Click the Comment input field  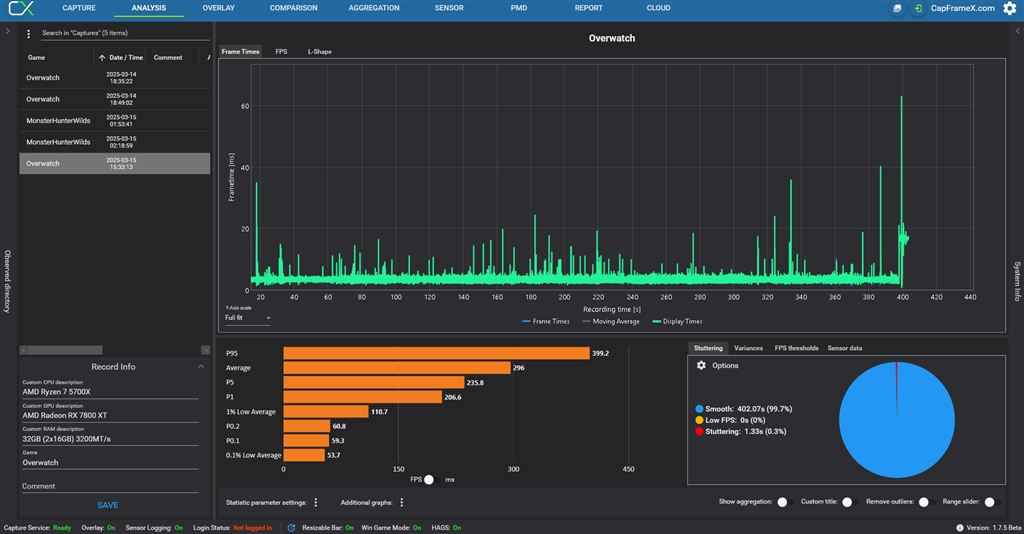click(x=110, y=486)
